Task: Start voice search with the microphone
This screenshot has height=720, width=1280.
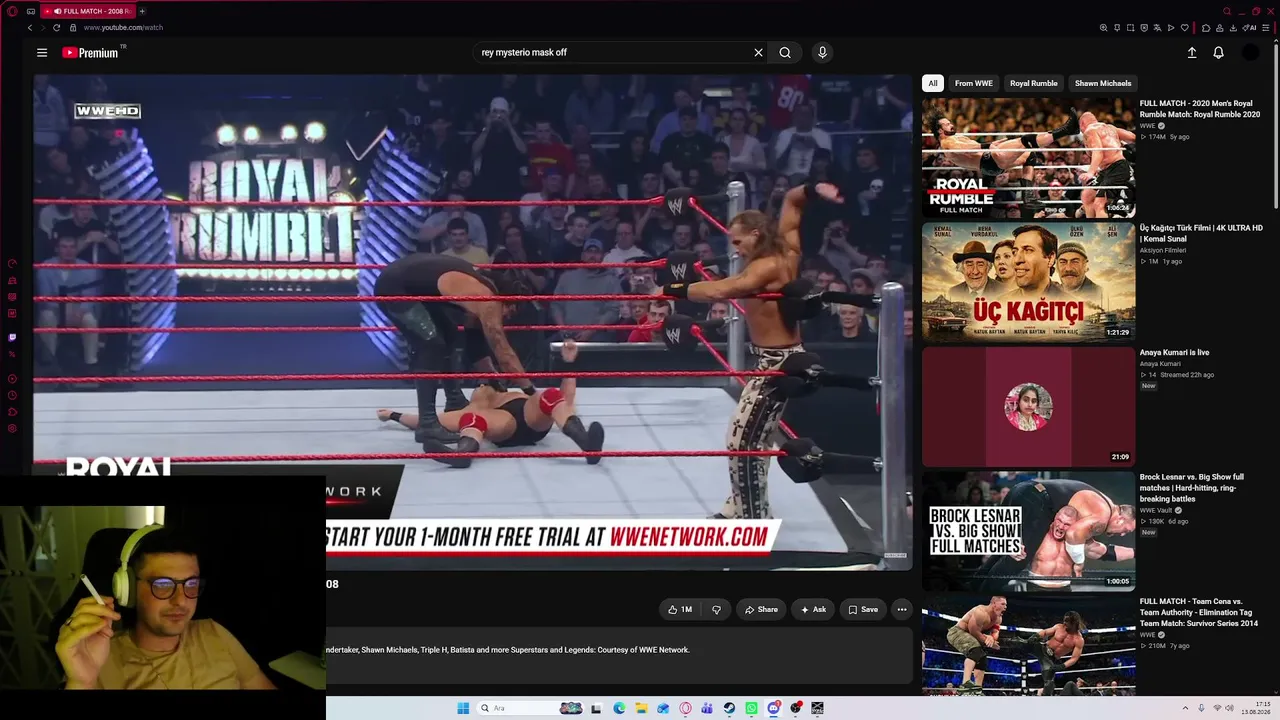Action: coord(822,53)
